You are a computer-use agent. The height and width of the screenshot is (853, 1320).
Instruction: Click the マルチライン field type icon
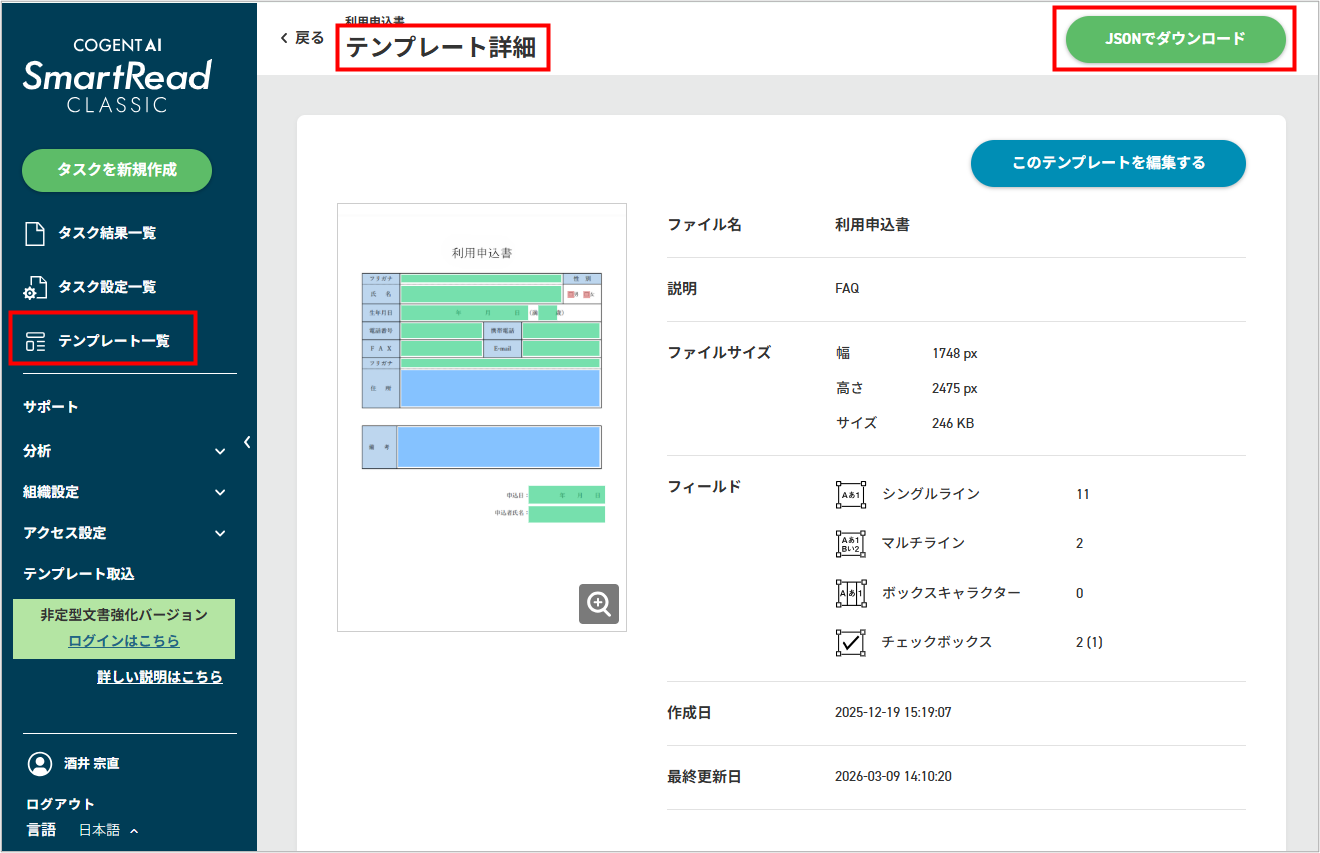tap(852, 543)
